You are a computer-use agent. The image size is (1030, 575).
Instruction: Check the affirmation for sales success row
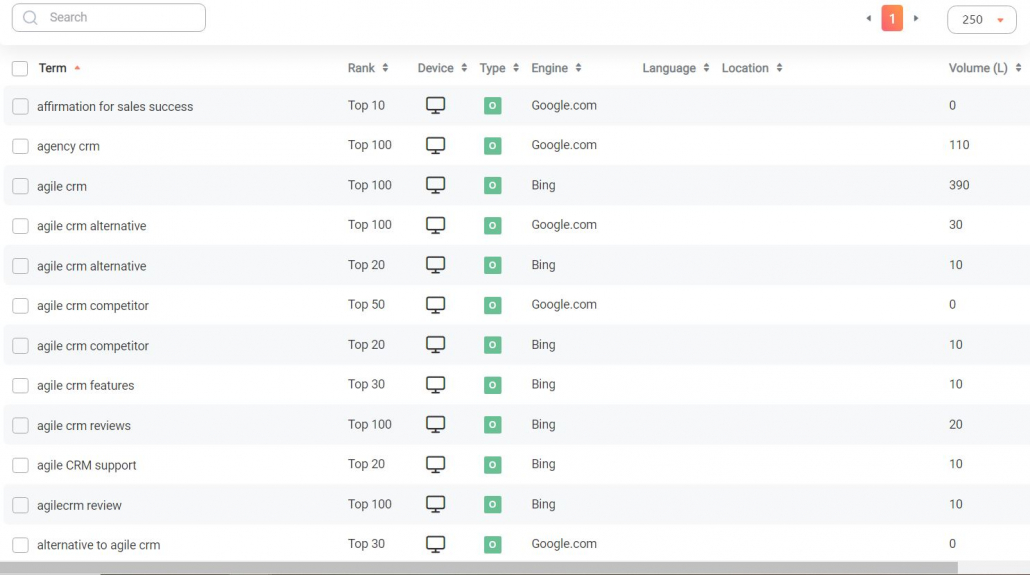pos(20,106)
